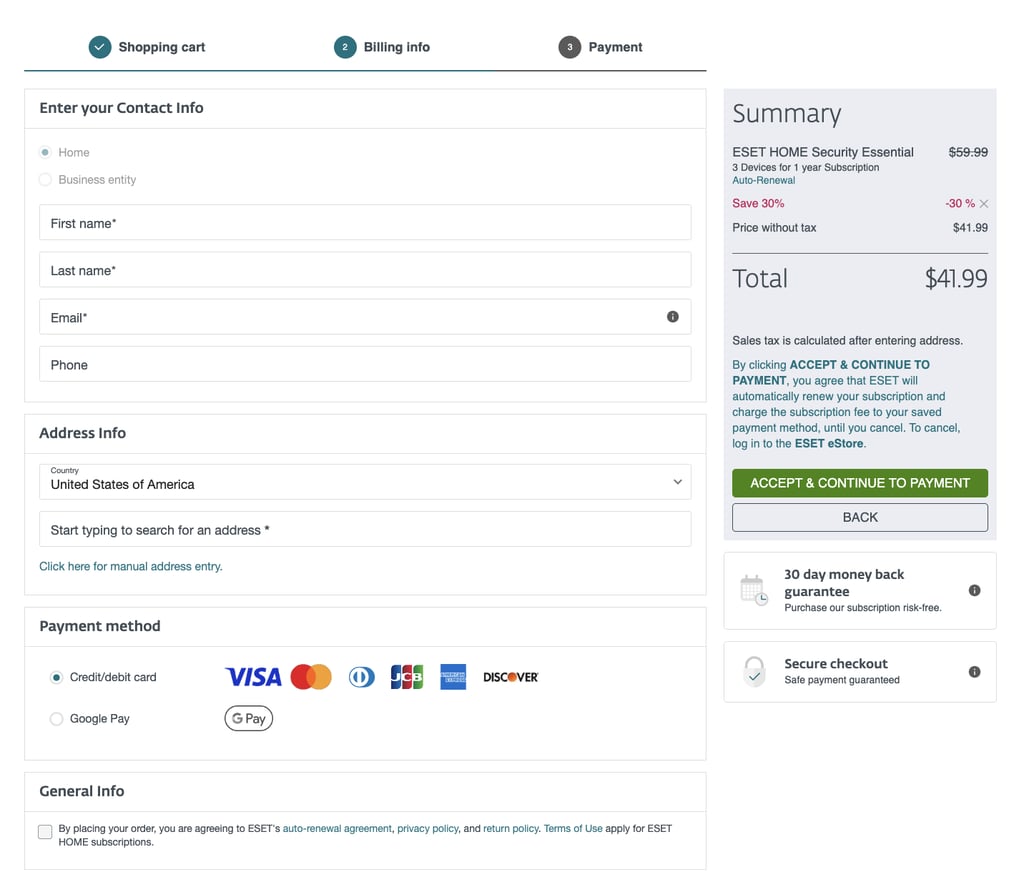Image resolution: width=1024 pixels, height=892 pixels.
Task: Click the ESET eStore link
Action: pos(829,443)
